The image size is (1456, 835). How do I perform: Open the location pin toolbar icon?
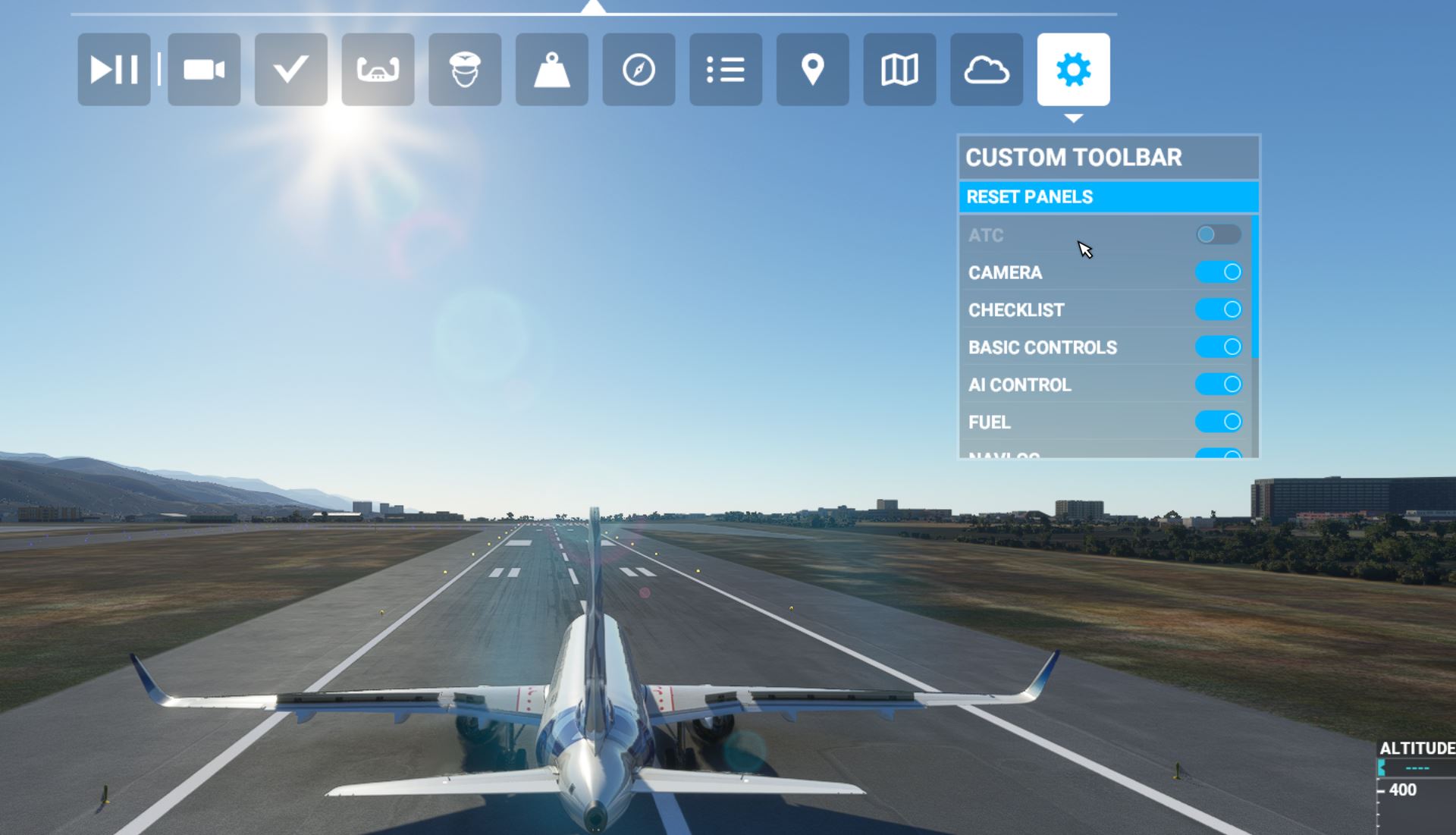(813, 70)
